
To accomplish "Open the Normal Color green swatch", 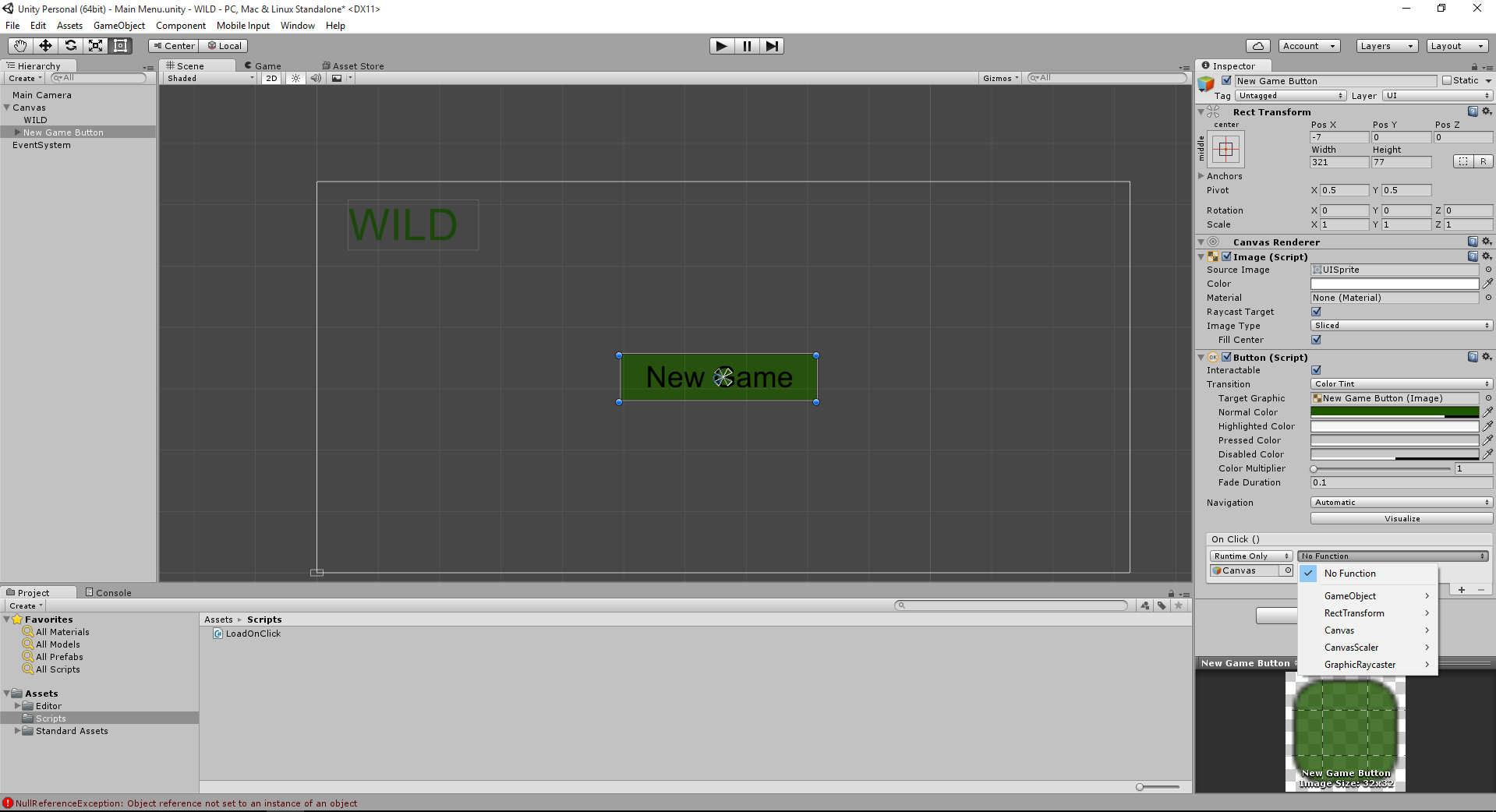I will tap(1394, 412).
